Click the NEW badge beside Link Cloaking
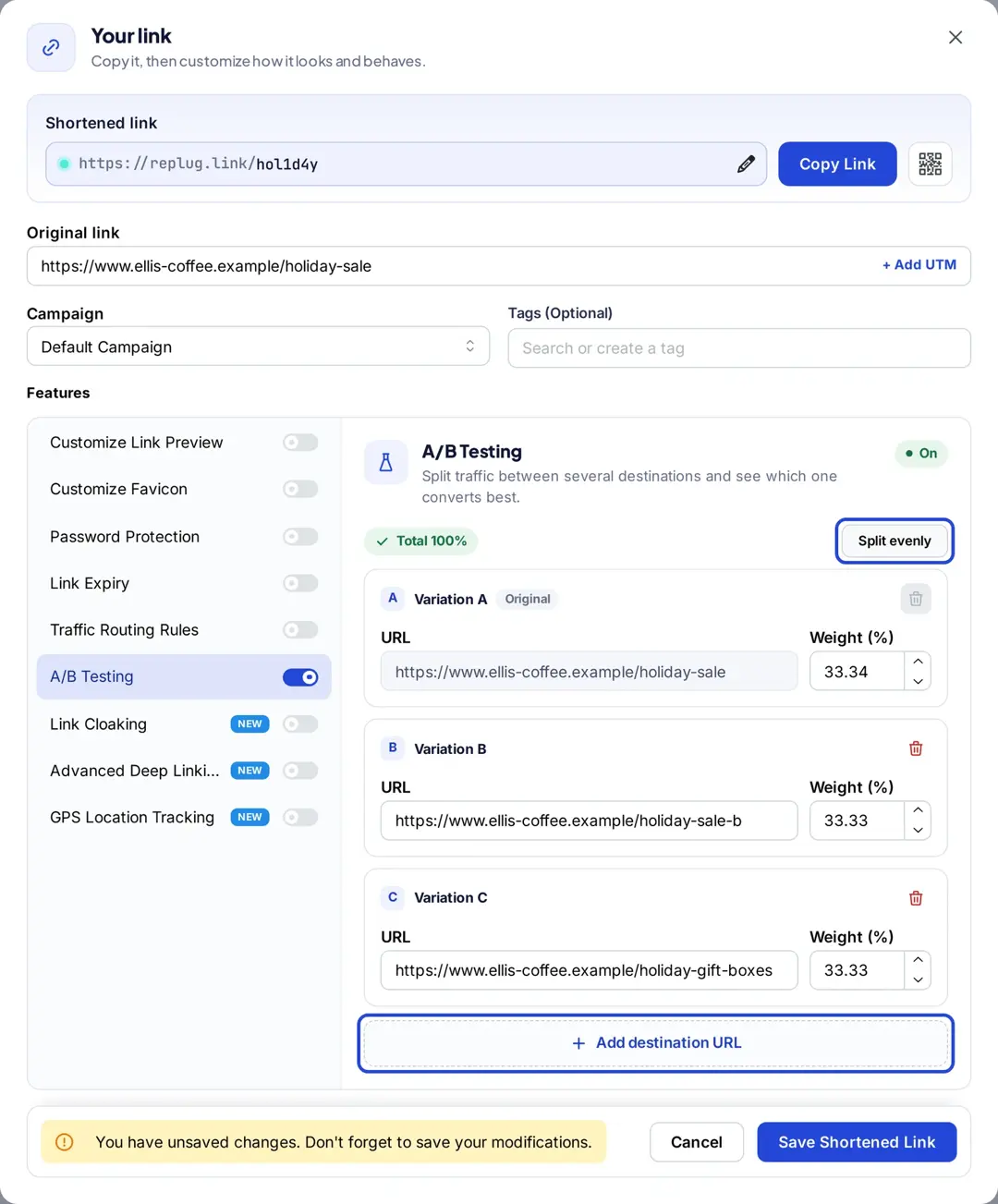This screenshot has width=998, height=1204. 249,724
